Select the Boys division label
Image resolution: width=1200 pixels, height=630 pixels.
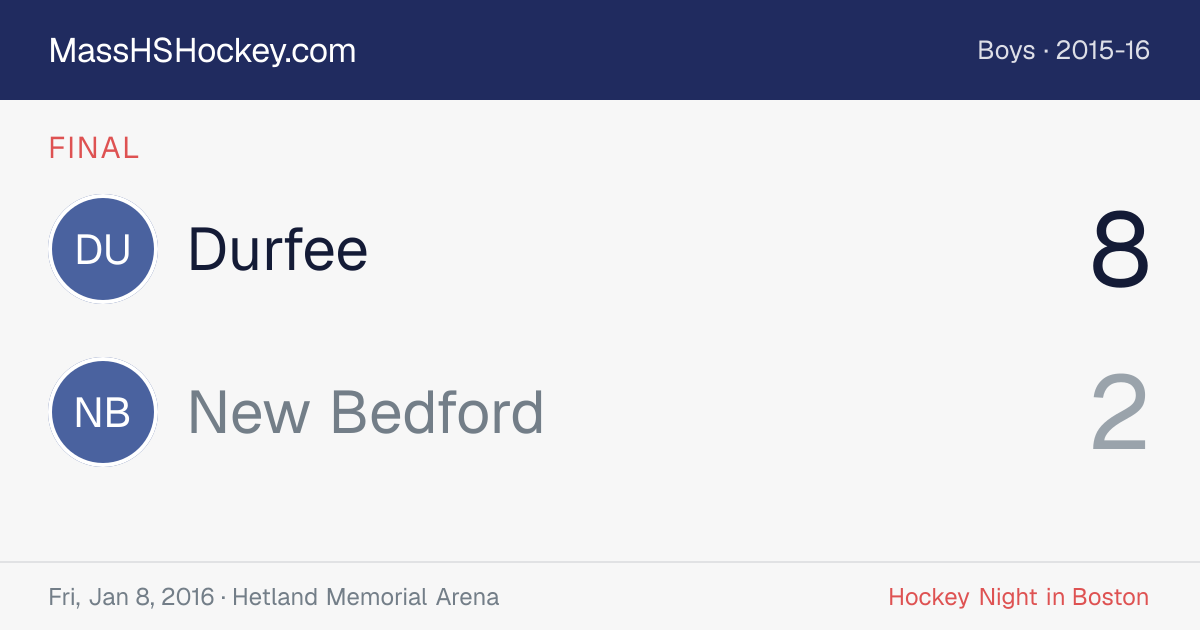point(1006,50)
